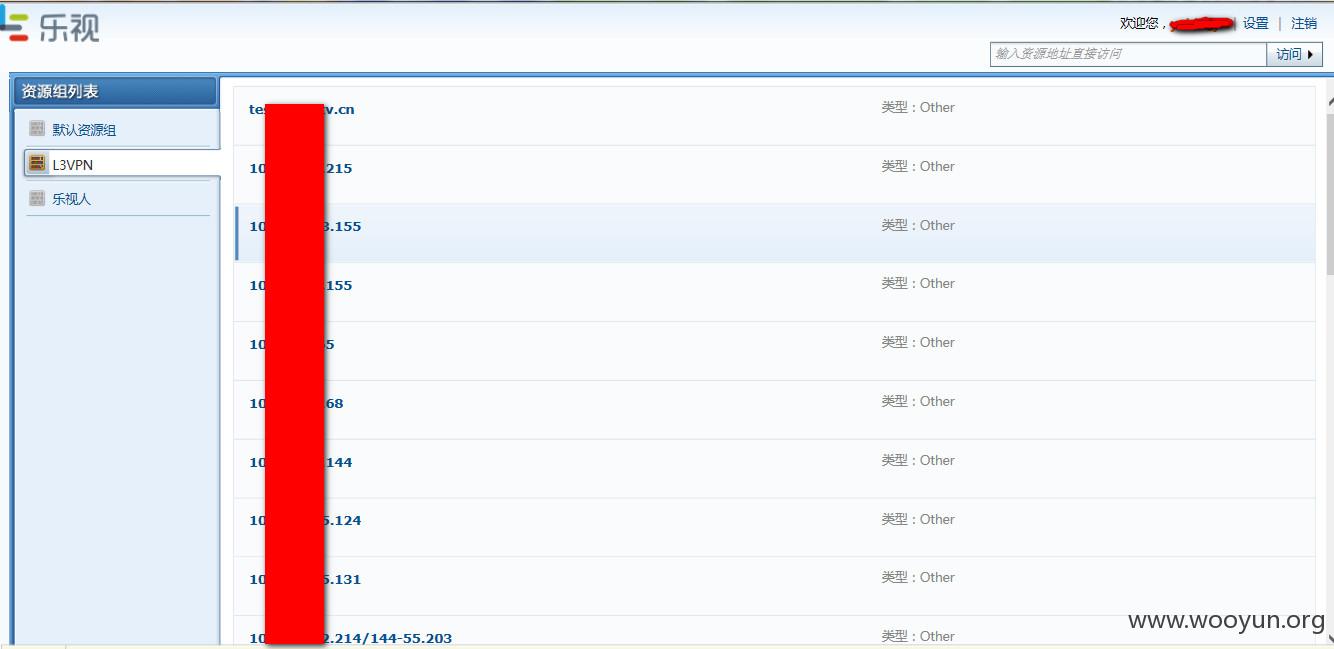Click the scrollbar down arrow
Image resolution: width=1334 pixels, height=649 pixels.
(x=1329, y=637)
